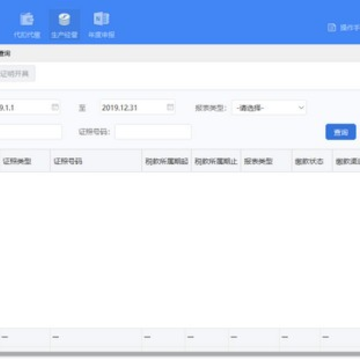Open the 年度申报 document icon module

tap(101, 25)
